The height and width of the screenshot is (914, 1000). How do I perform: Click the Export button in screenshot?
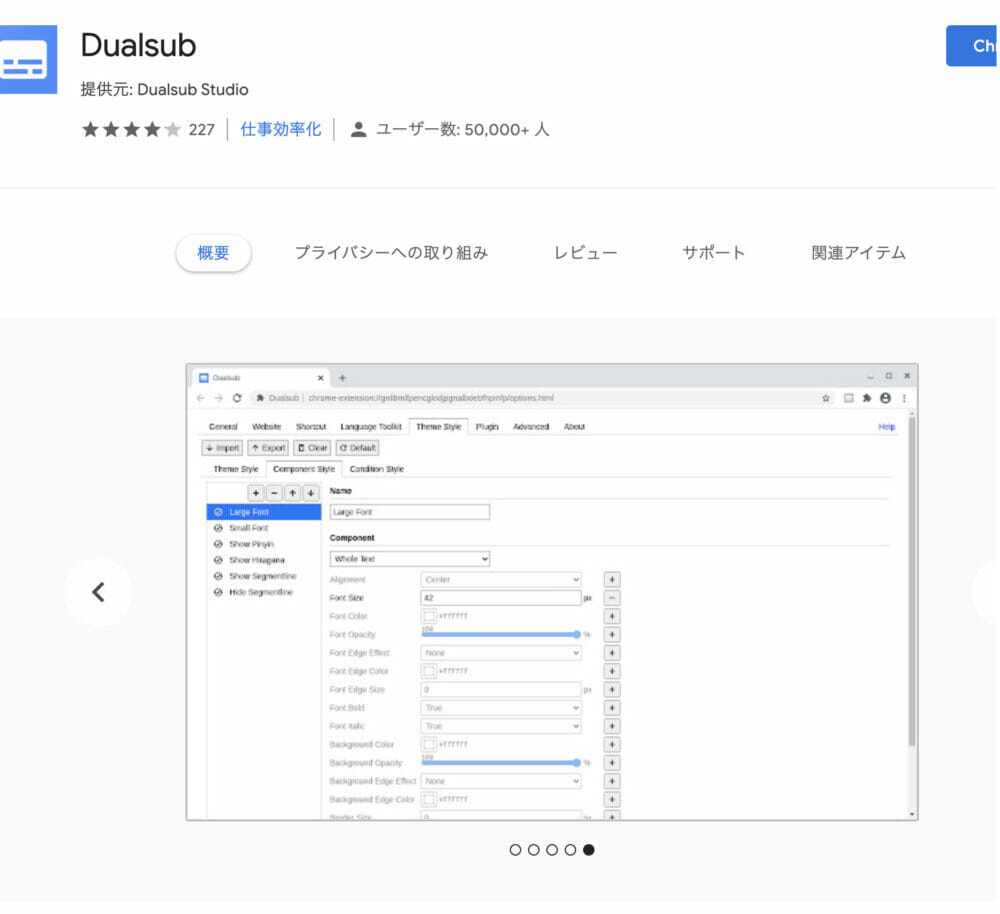(268, 448)
